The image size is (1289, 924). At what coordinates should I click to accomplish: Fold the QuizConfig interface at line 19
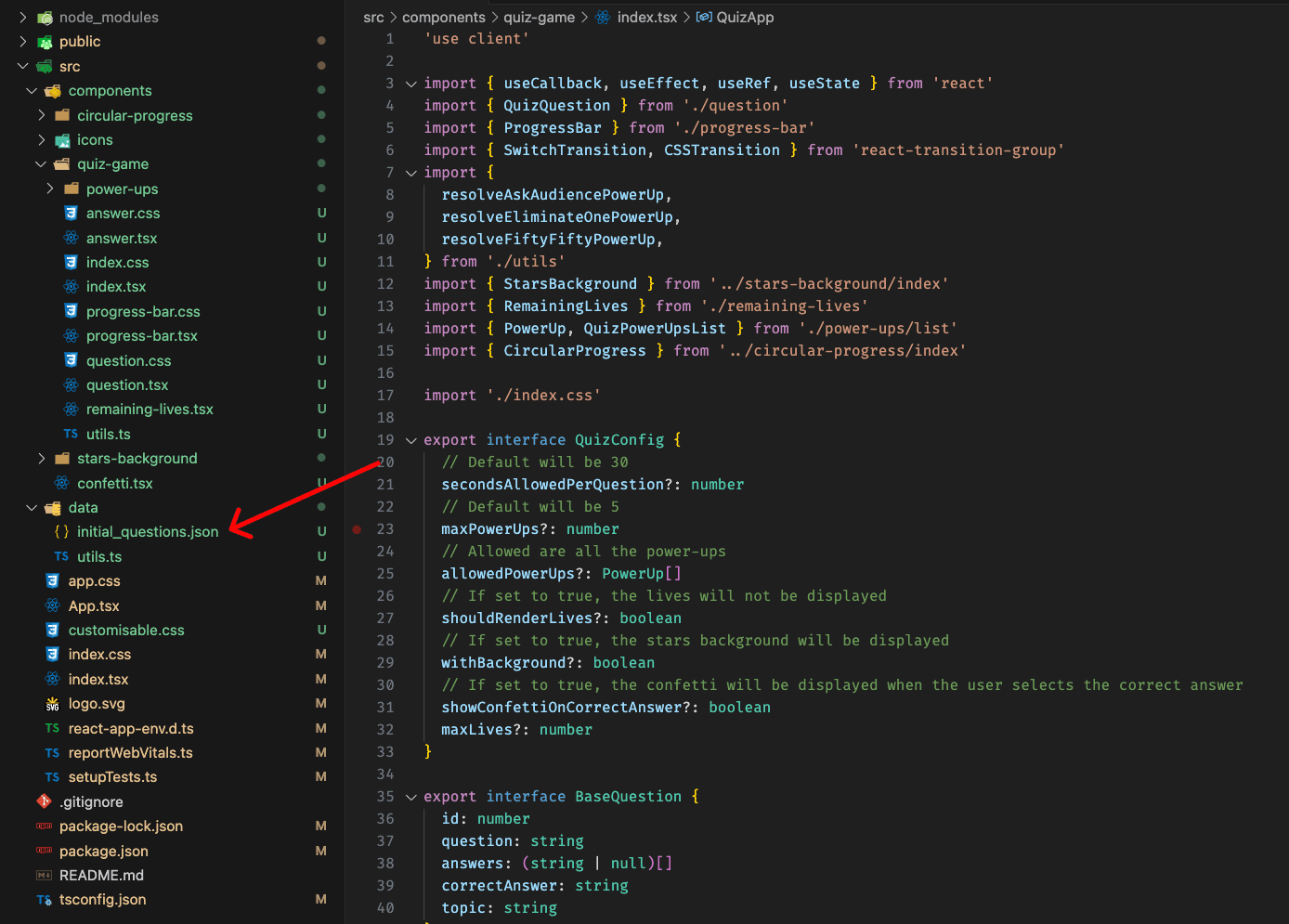(x=410, y=440)
